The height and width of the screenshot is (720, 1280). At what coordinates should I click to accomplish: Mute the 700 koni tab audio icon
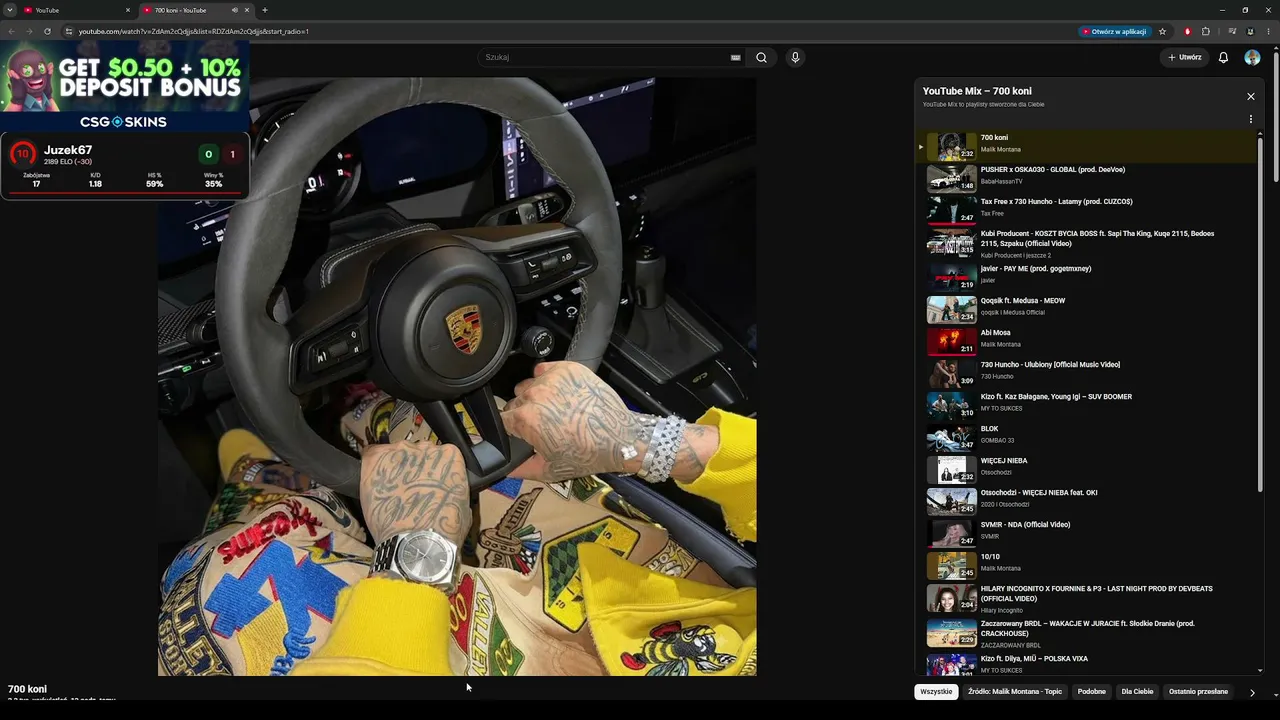click(x=235, y=10)
